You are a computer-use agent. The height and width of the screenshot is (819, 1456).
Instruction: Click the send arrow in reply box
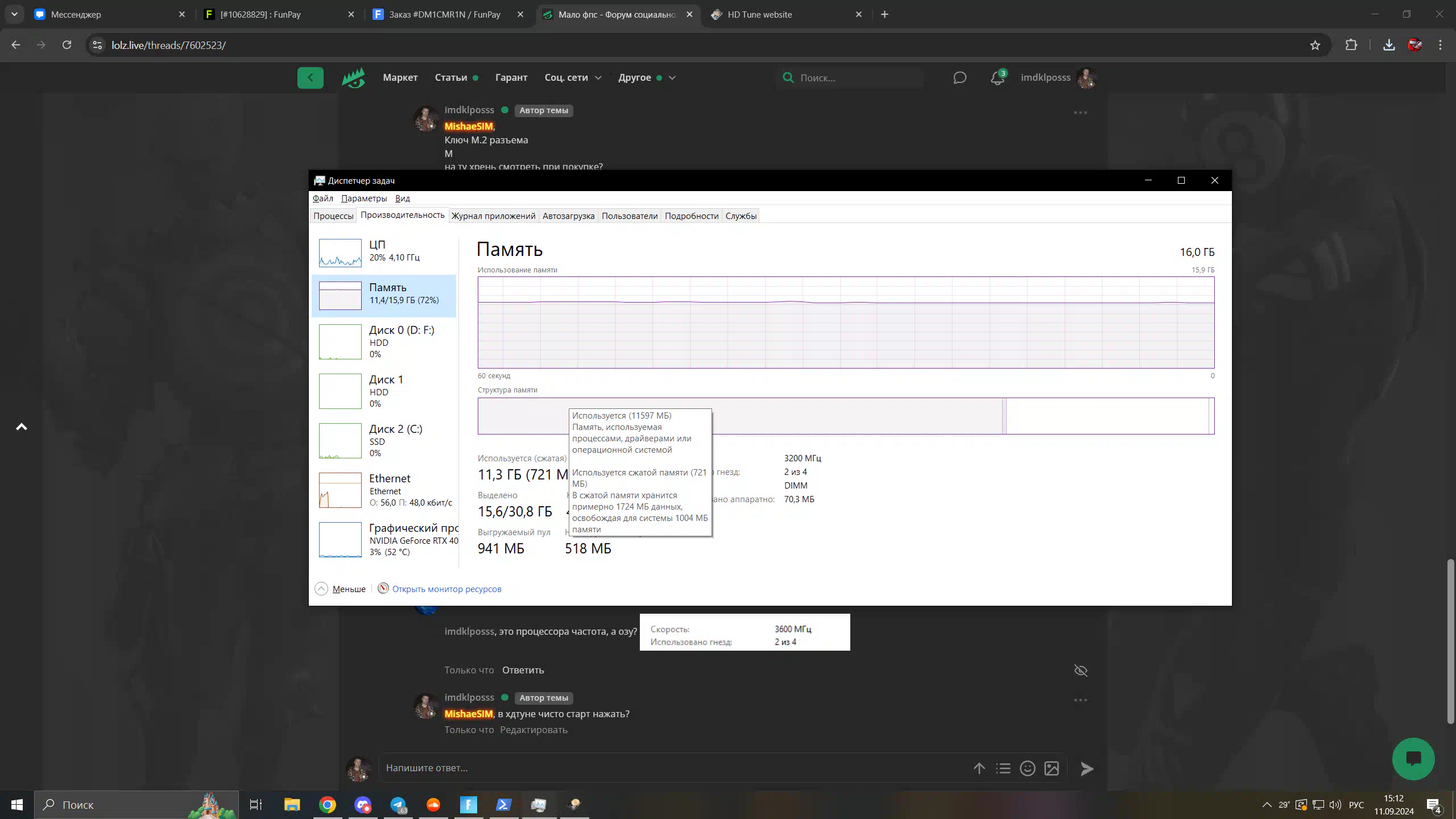point(1086,769)
